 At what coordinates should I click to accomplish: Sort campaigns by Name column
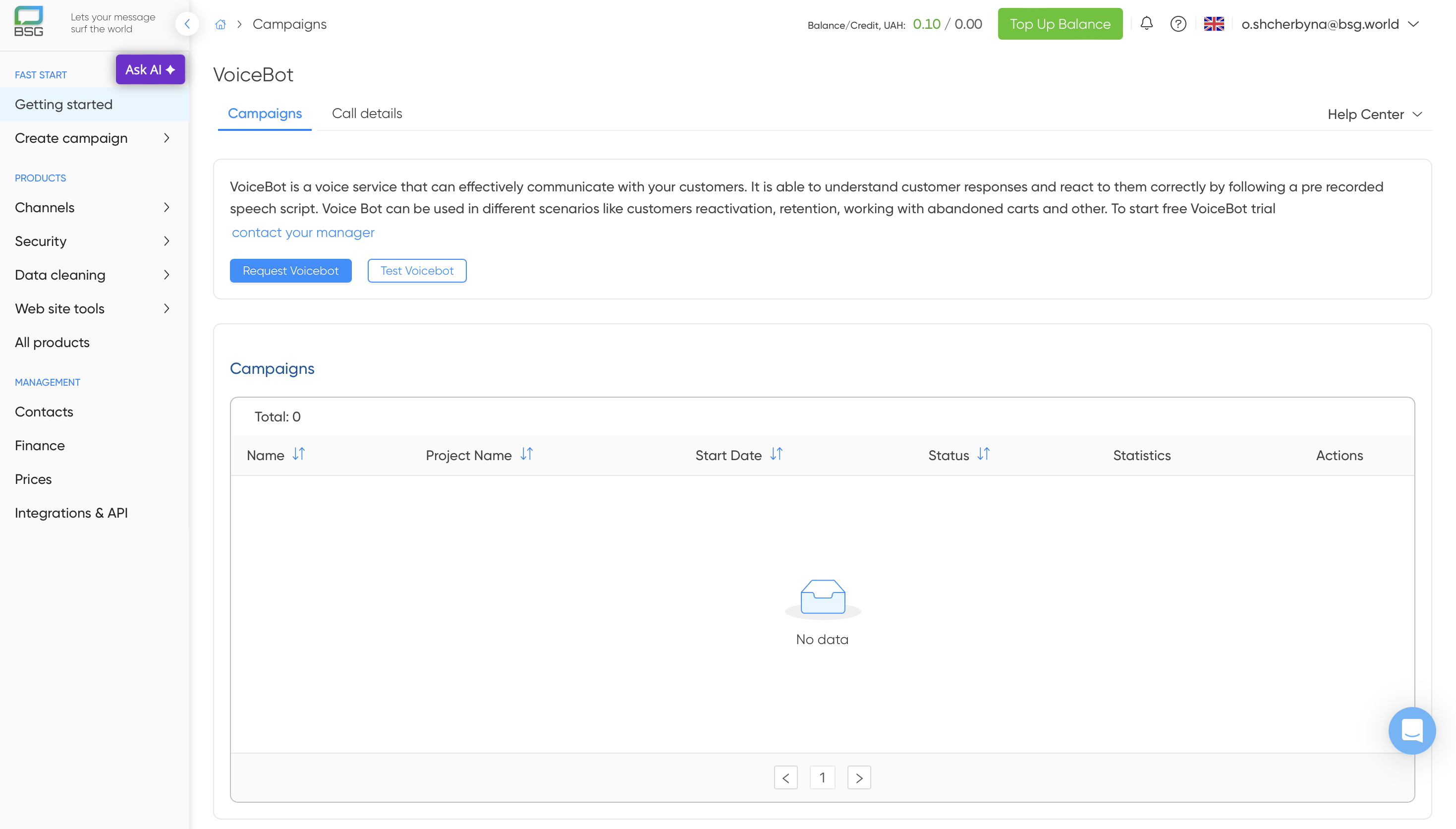[299, 454]
